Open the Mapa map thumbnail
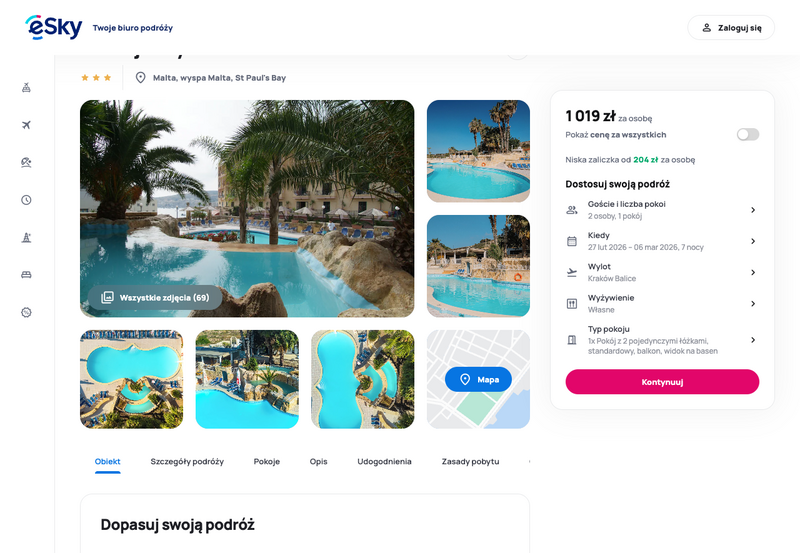The width and height of the screenshot is (800, 553). click(x=478, y=379)
